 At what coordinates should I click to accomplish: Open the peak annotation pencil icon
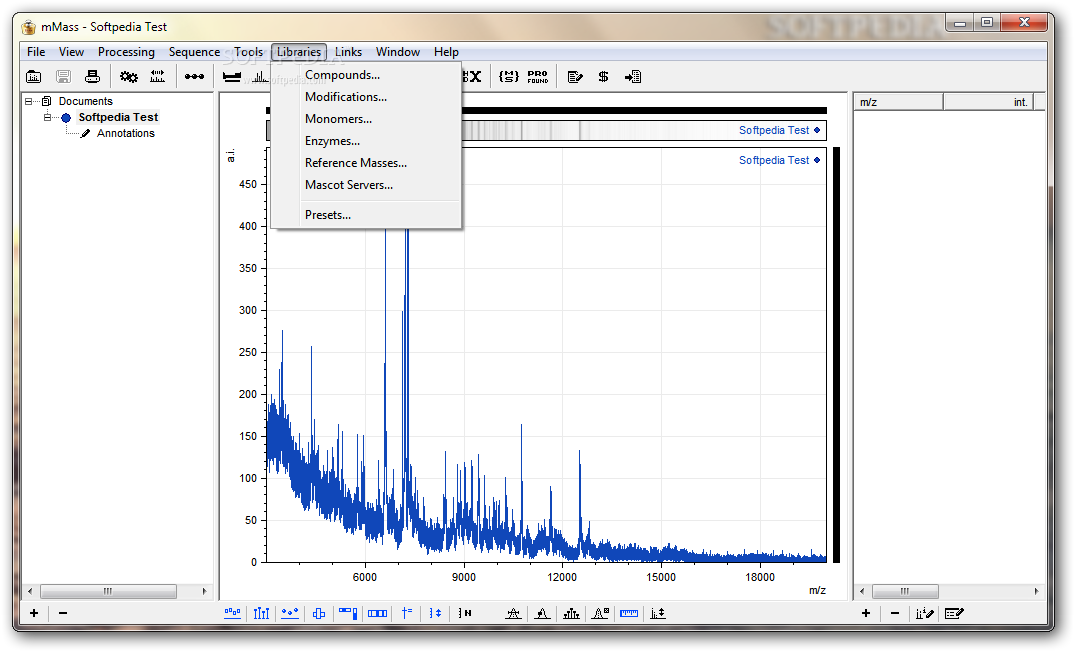coord(924,613)
